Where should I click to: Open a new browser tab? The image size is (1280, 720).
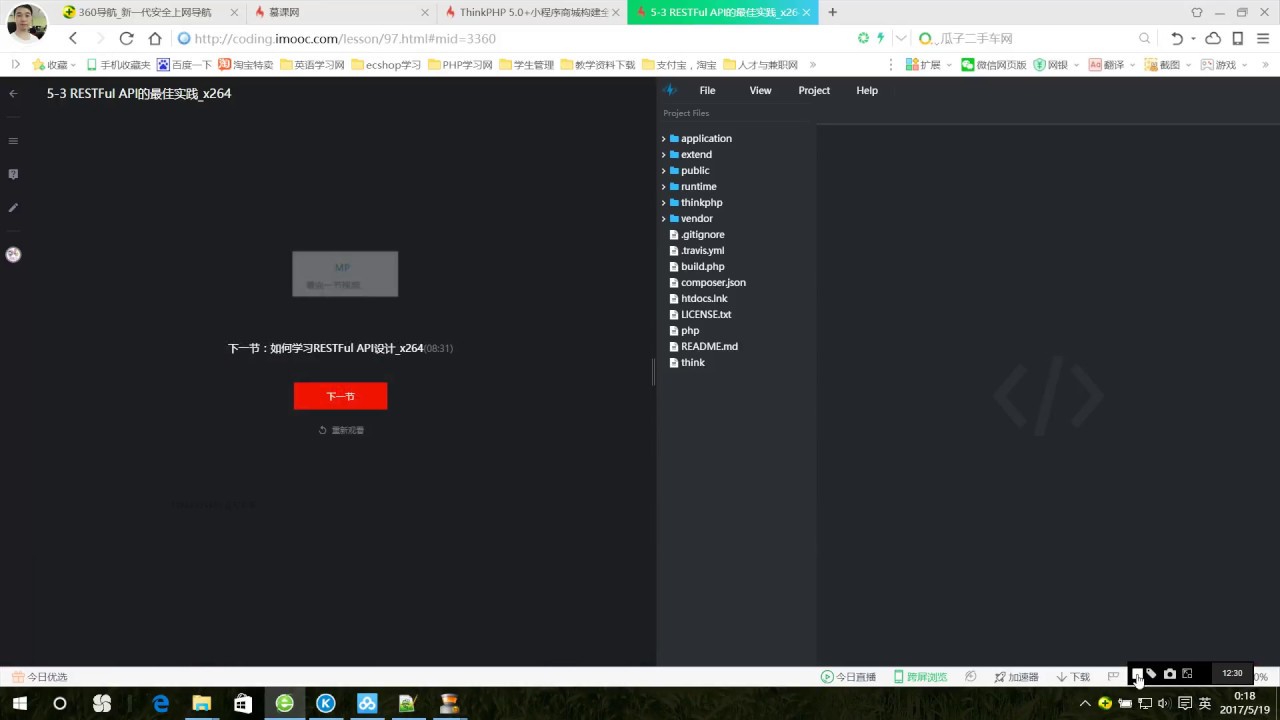[x=832, y=12]
